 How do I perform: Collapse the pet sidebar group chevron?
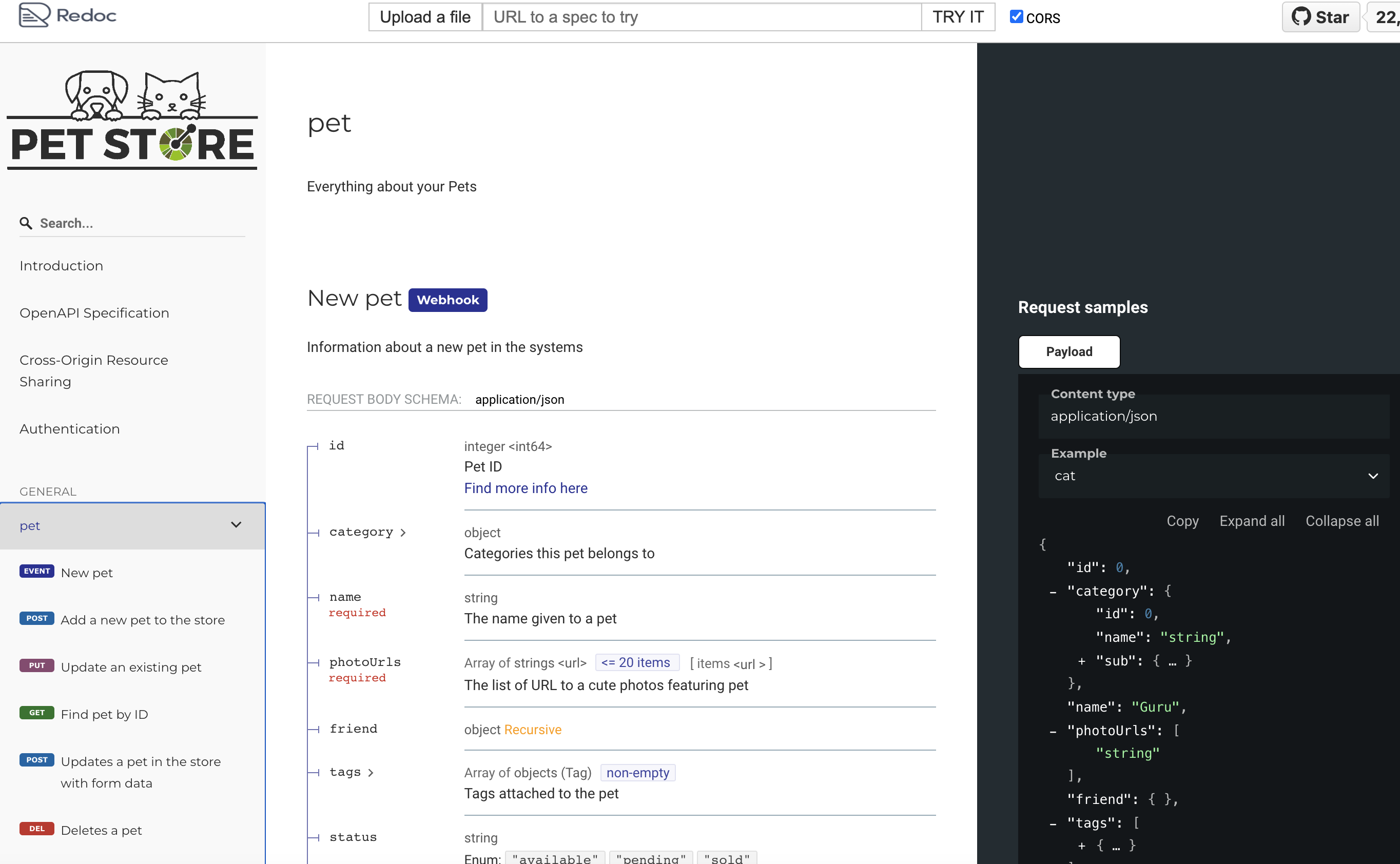[236, 525]
